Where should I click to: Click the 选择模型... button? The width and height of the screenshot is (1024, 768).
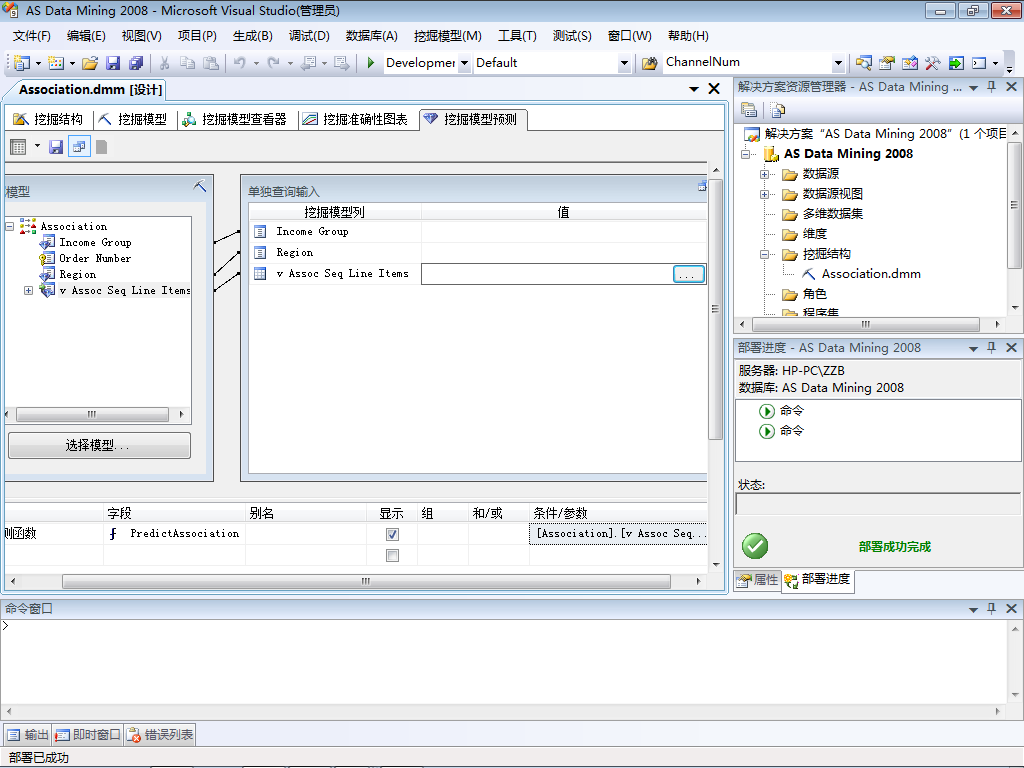coord(99,445)
